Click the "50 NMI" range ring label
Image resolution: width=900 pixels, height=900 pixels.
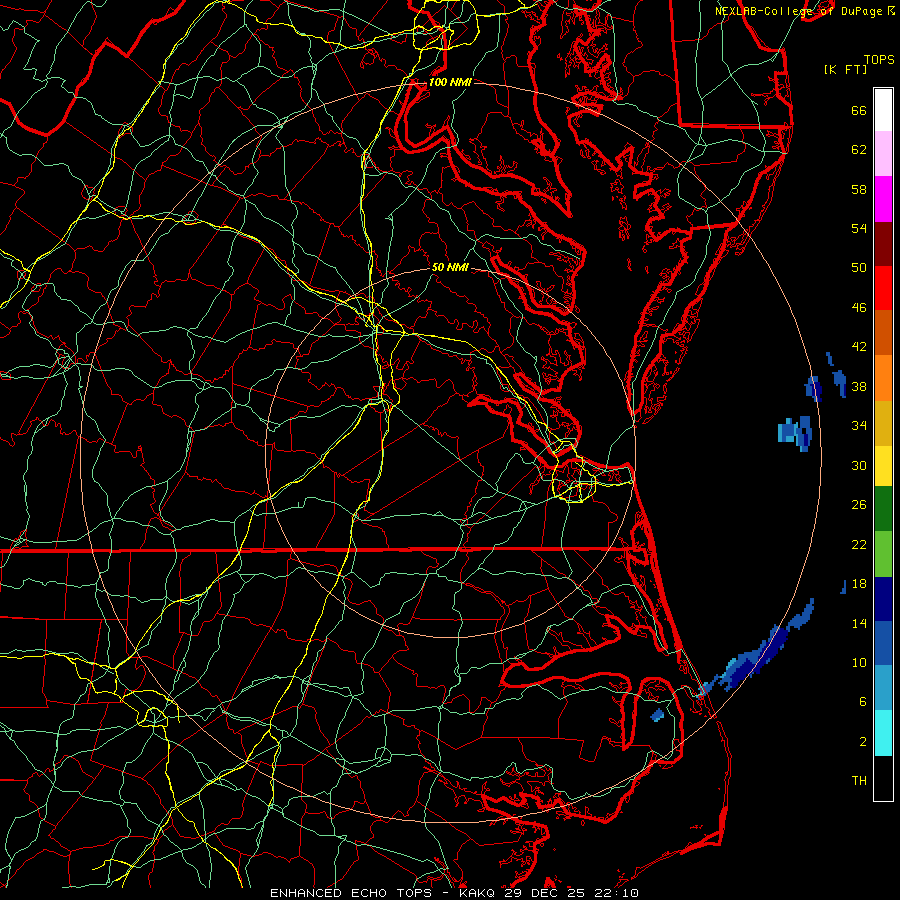(x=450, y=267)
